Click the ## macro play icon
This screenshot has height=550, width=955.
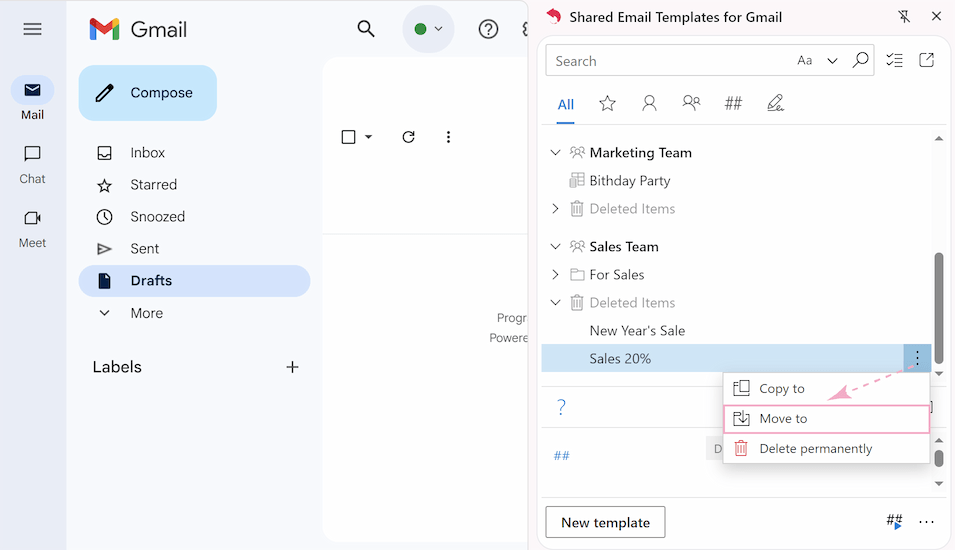coord(894,521)
